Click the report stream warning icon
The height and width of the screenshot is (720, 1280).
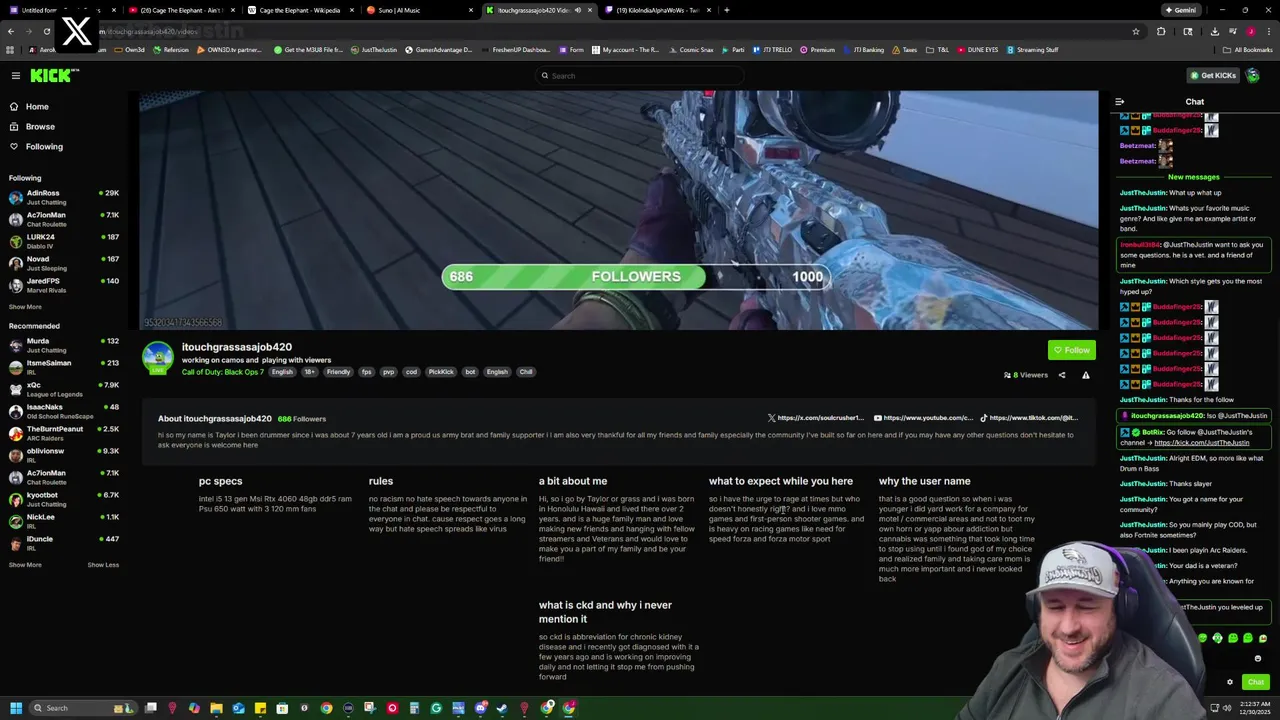tap(1086, 375)
